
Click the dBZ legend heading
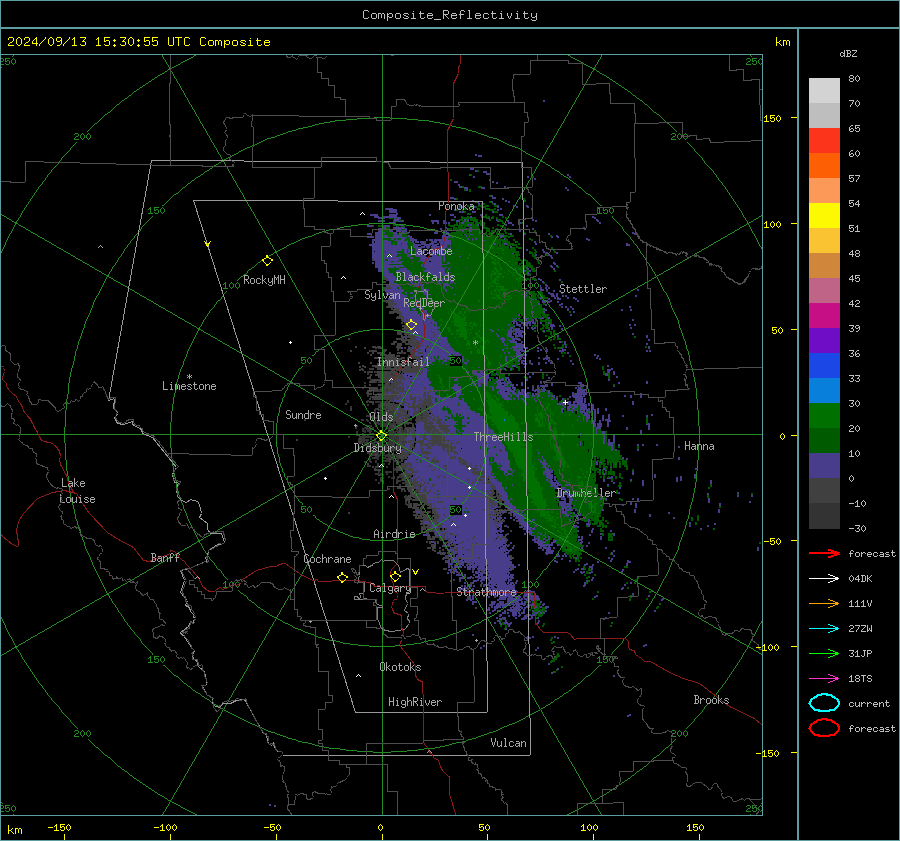click(x=848, y=54)
